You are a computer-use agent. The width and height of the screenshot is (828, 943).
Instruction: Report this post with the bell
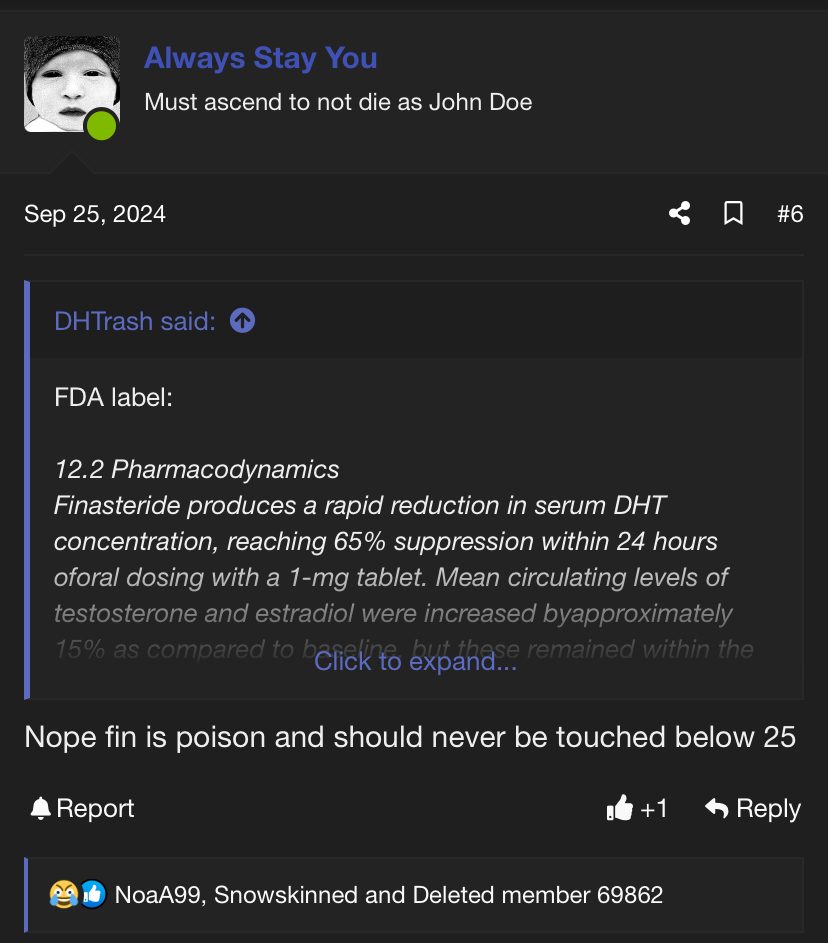(x=82, y=808)
